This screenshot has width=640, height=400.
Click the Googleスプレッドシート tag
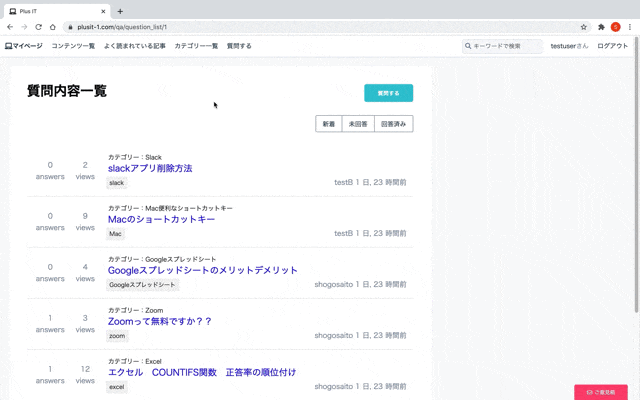tap(142, 285)
